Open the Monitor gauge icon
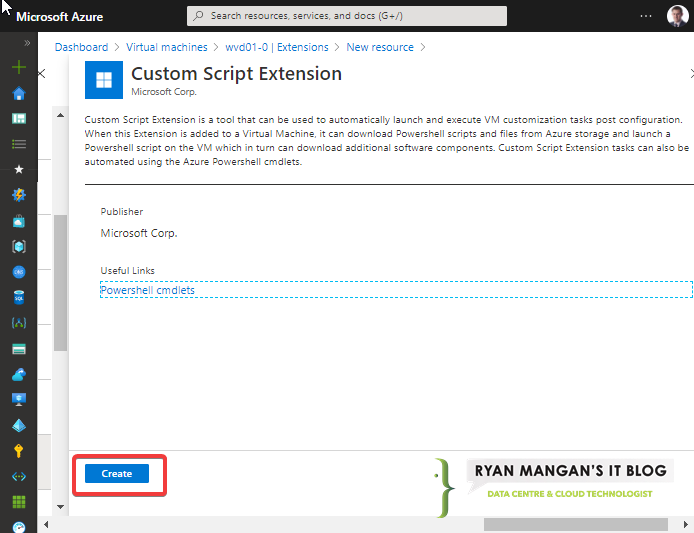The height and width of the screenshot is (533, 694). pos(19,527)
